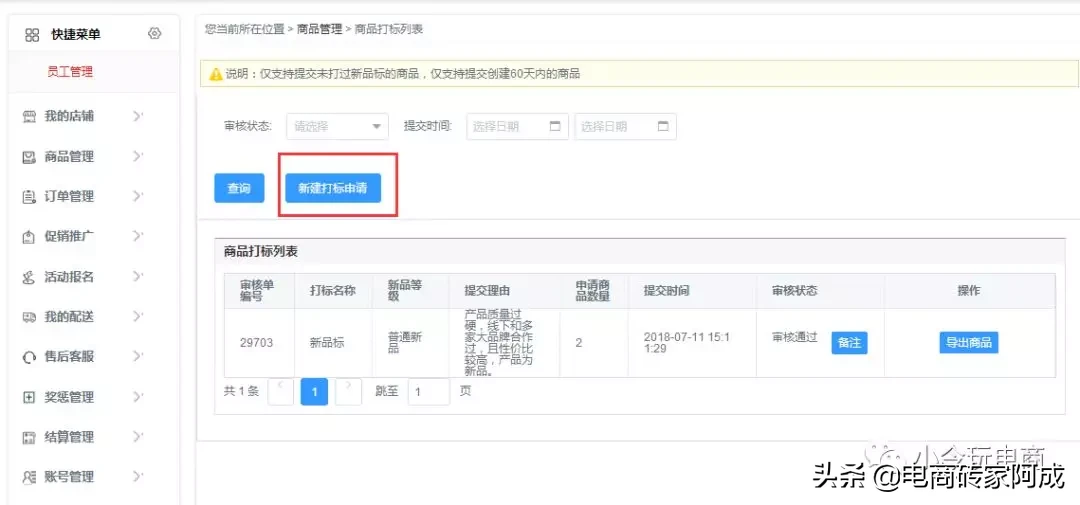
Task: Go to previous page arrow
Action: click(x=280, y=391)
